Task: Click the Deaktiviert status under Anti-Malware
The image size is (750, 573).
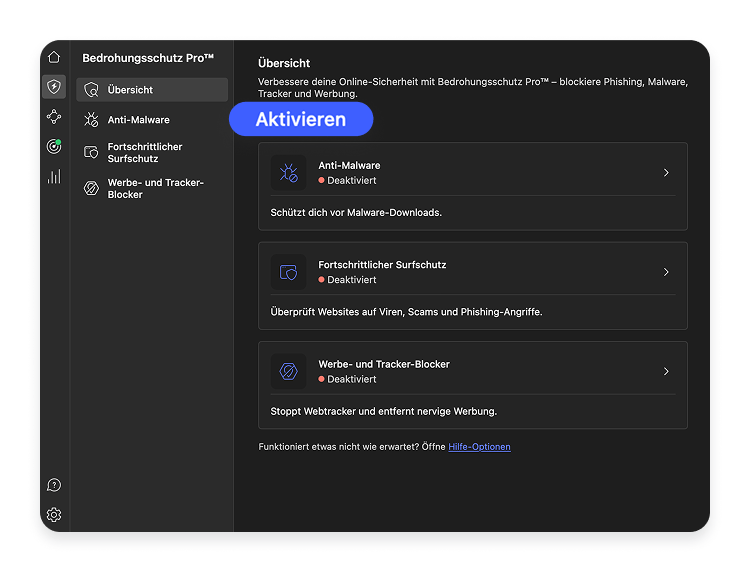Action: click(350, 181)
